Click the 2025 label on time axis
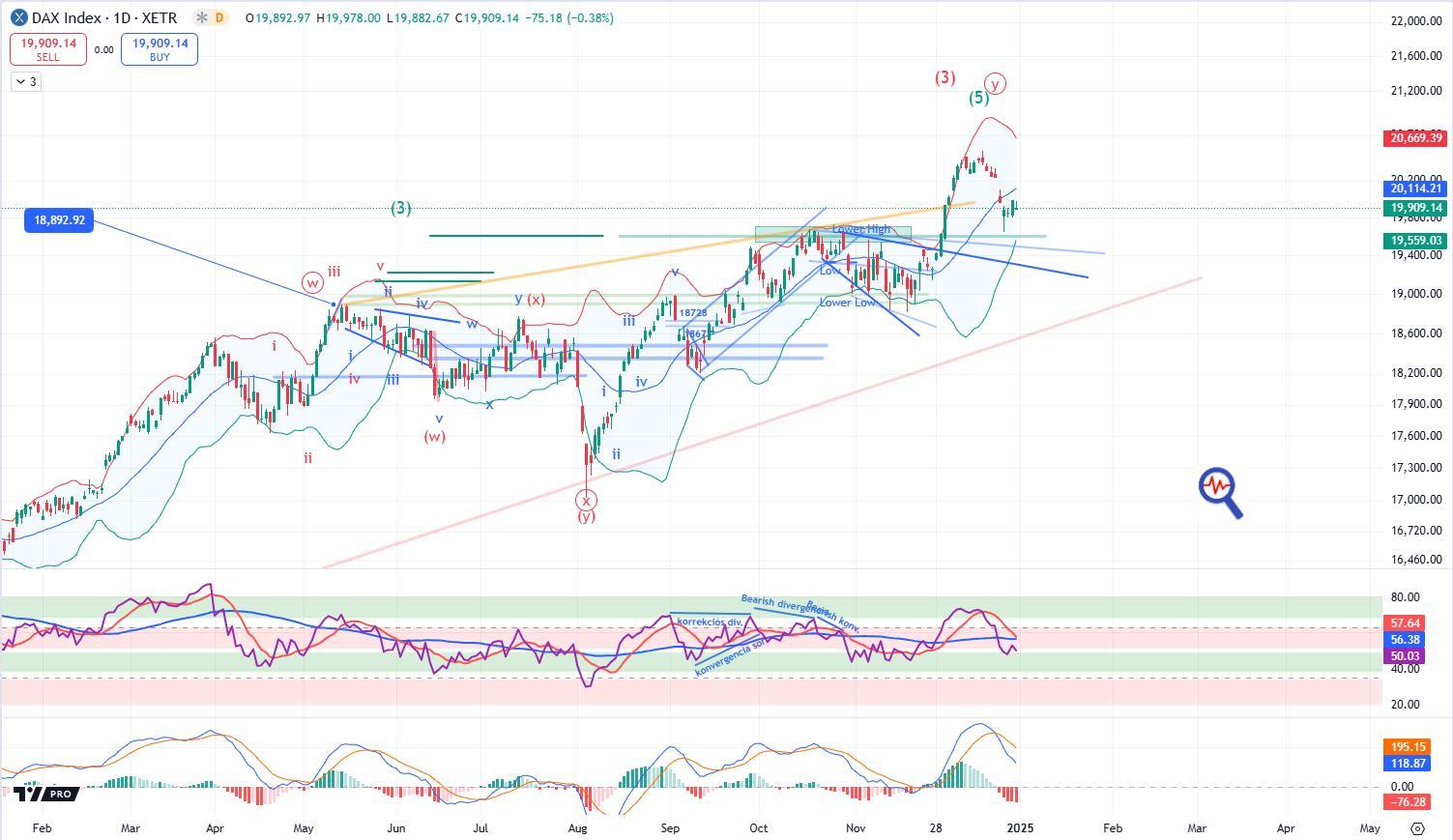Viewport: 1453px width, 840px height. [x=1021, y=828]
